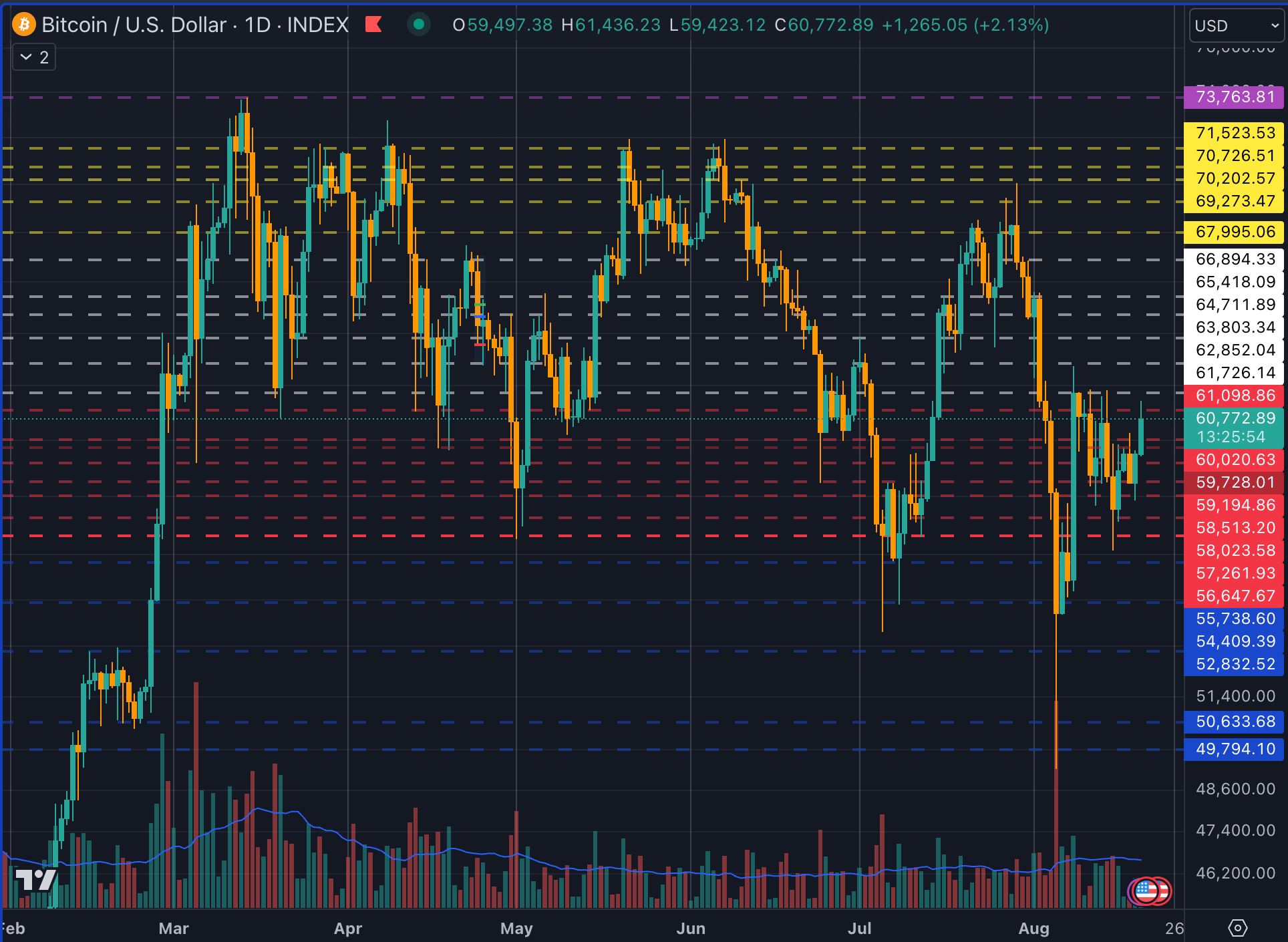Click the TradingView logo
Image resolution: width=1288 pixels, height=942 pixels.
click(36, 880)
